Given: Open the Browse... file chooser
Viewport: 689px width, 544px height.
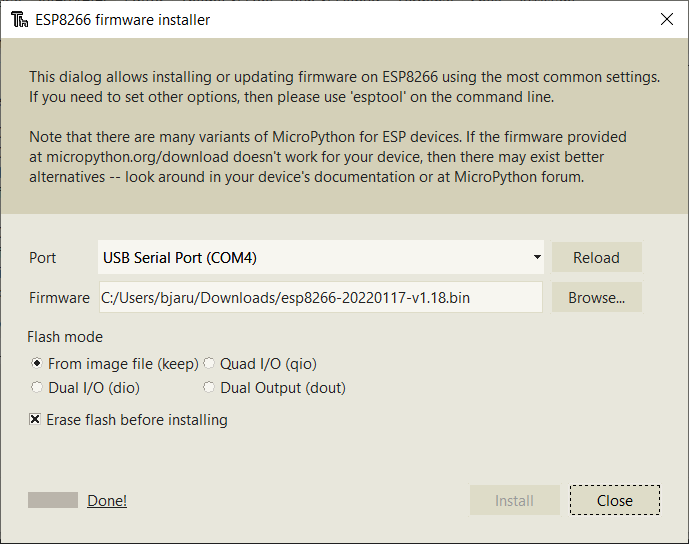Looking at the screenshot, I should pos(596,297).
